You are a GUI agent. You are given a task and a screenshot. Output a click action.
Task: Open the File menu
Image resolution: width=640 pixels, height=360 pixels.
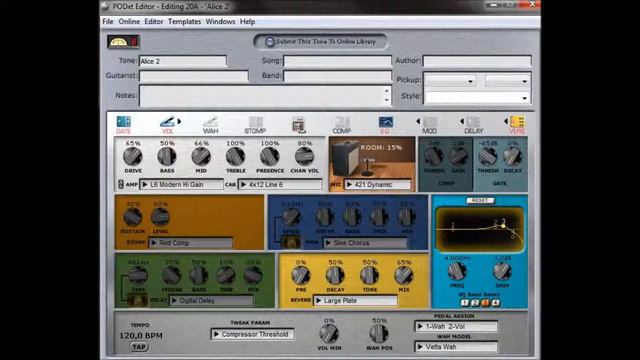pyautogui.click(x=108, y=22)
